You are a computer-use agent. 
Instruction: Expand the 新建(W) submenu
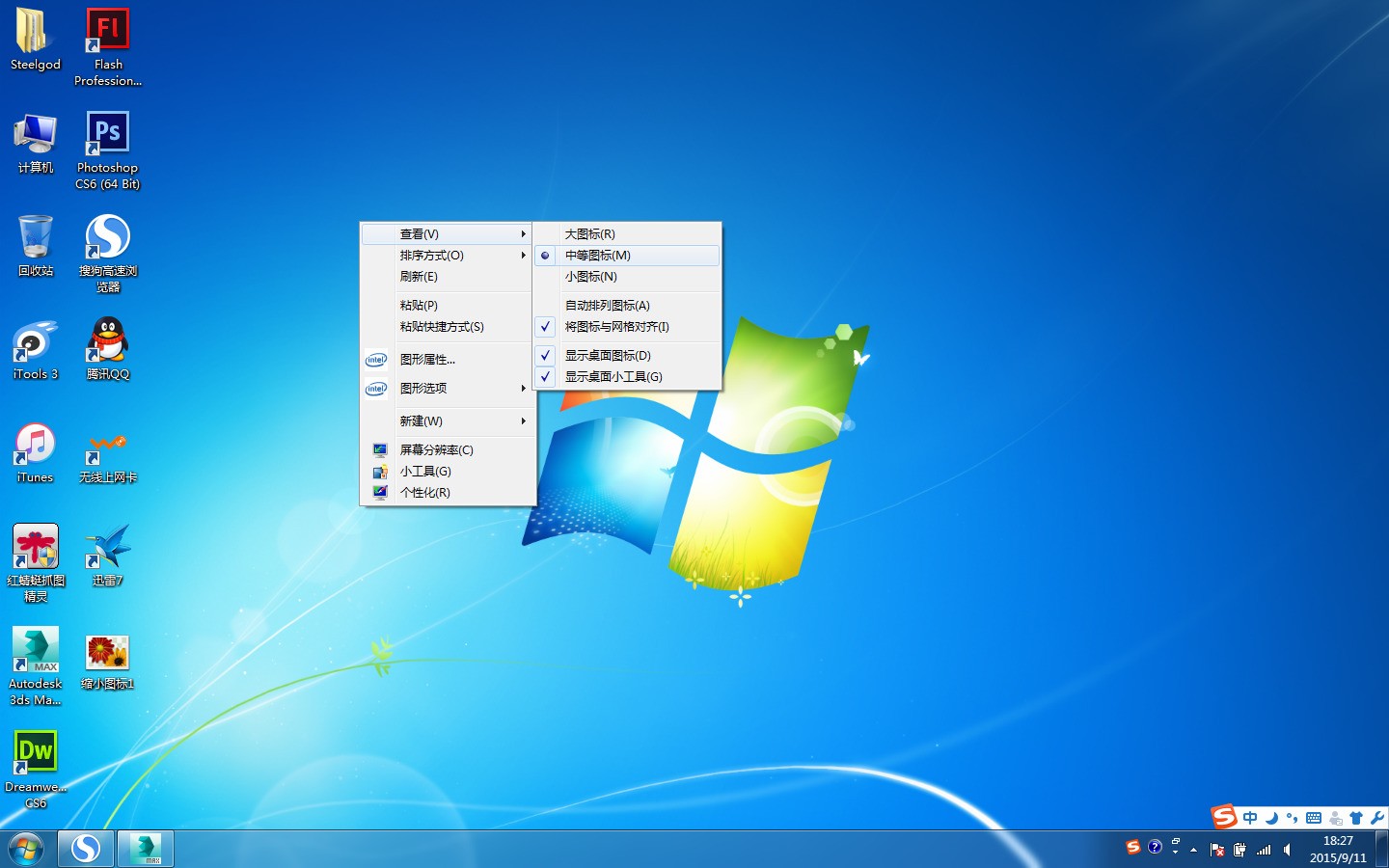coord(448,421)
